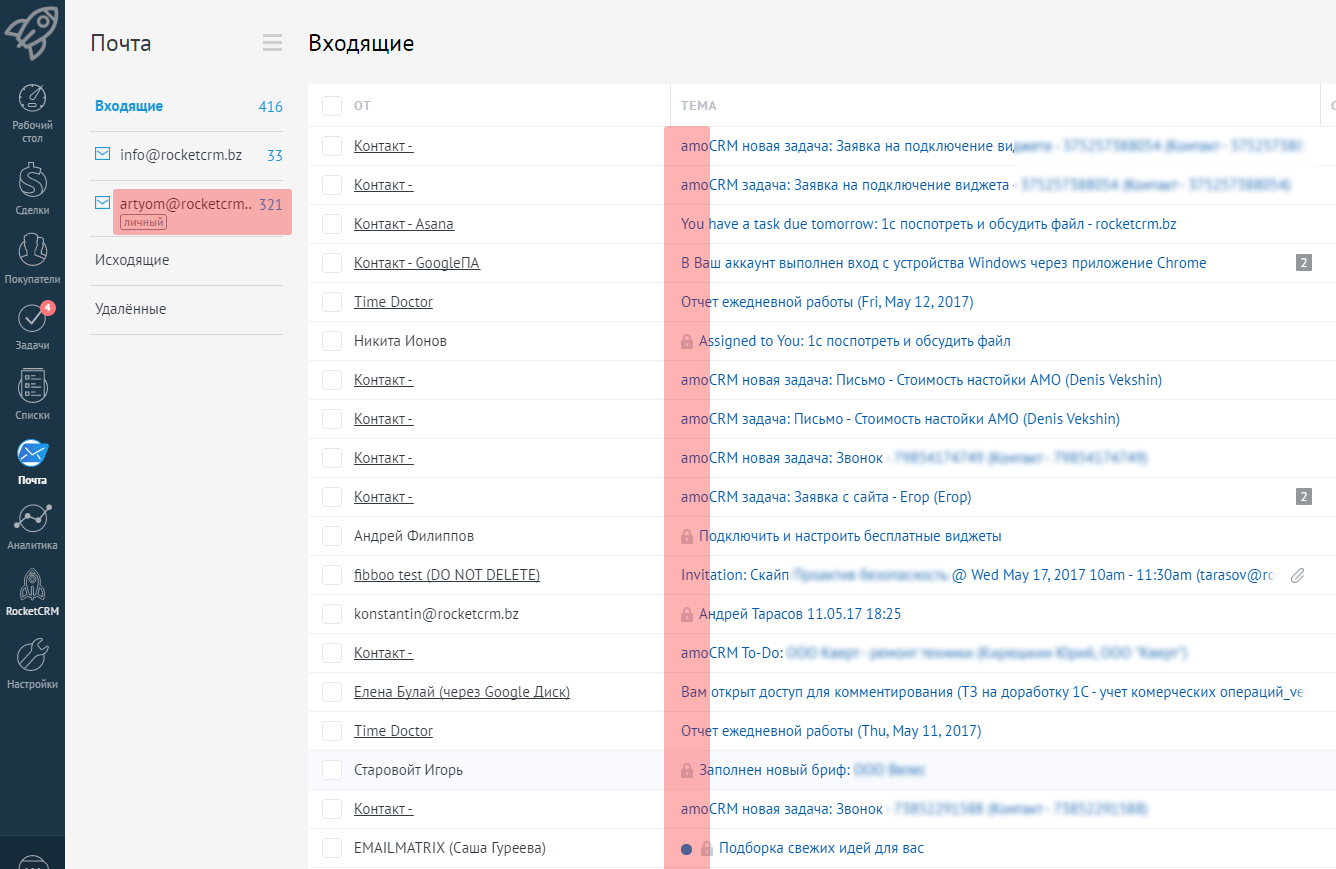Open email Подборка свежих идей для вас

pyautogui.click(x=821, y=848)
